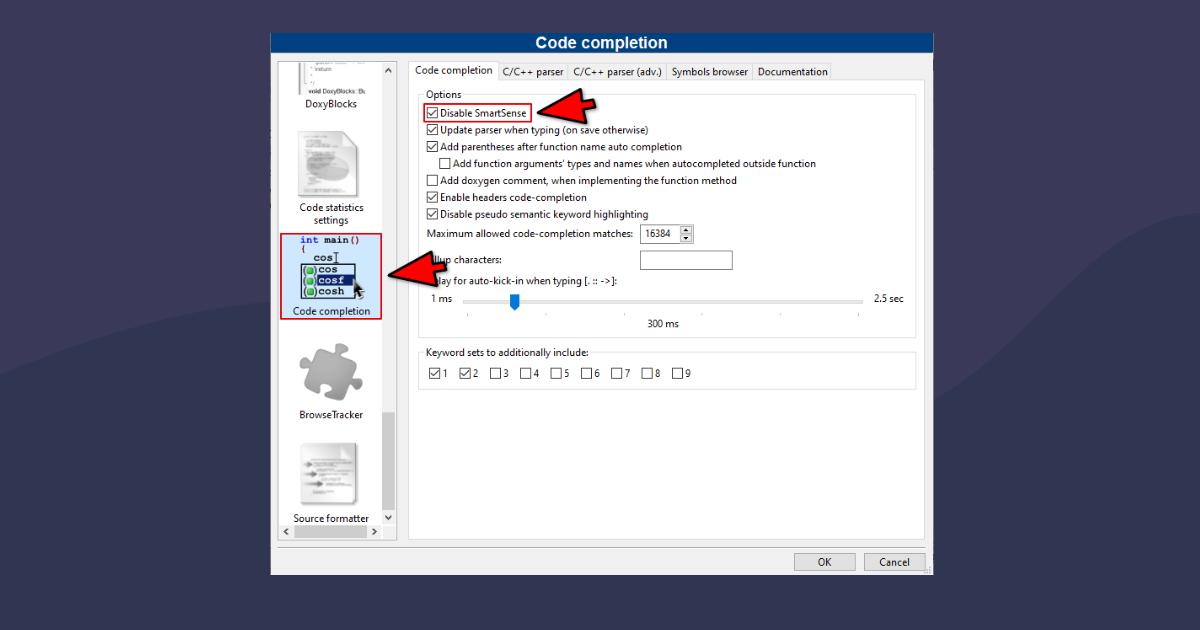Viewport: 1200px width, 630px height.
Task: Check keyword set 5 checkbox
Action: (556, 374)
